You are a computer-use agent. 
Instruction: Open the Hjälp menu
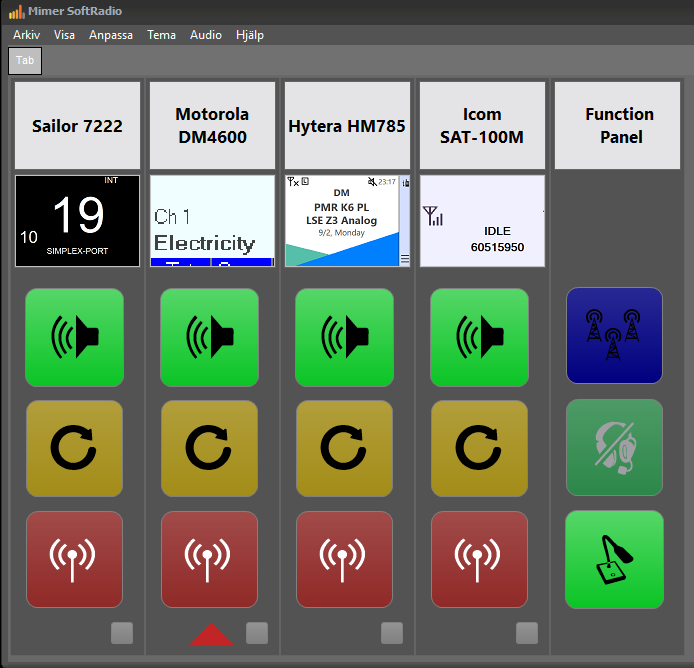click(x=250, y=35)
